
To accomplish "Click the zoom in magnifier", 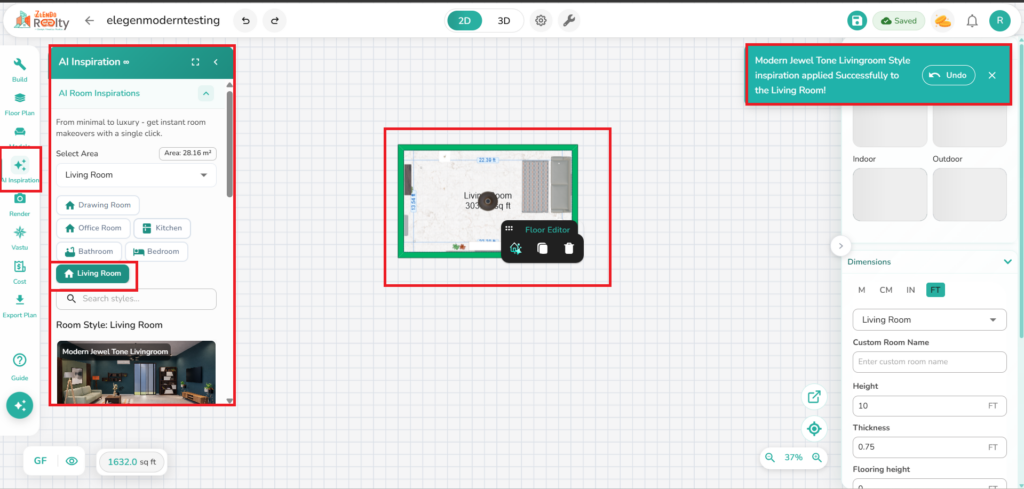I will 817,457.
